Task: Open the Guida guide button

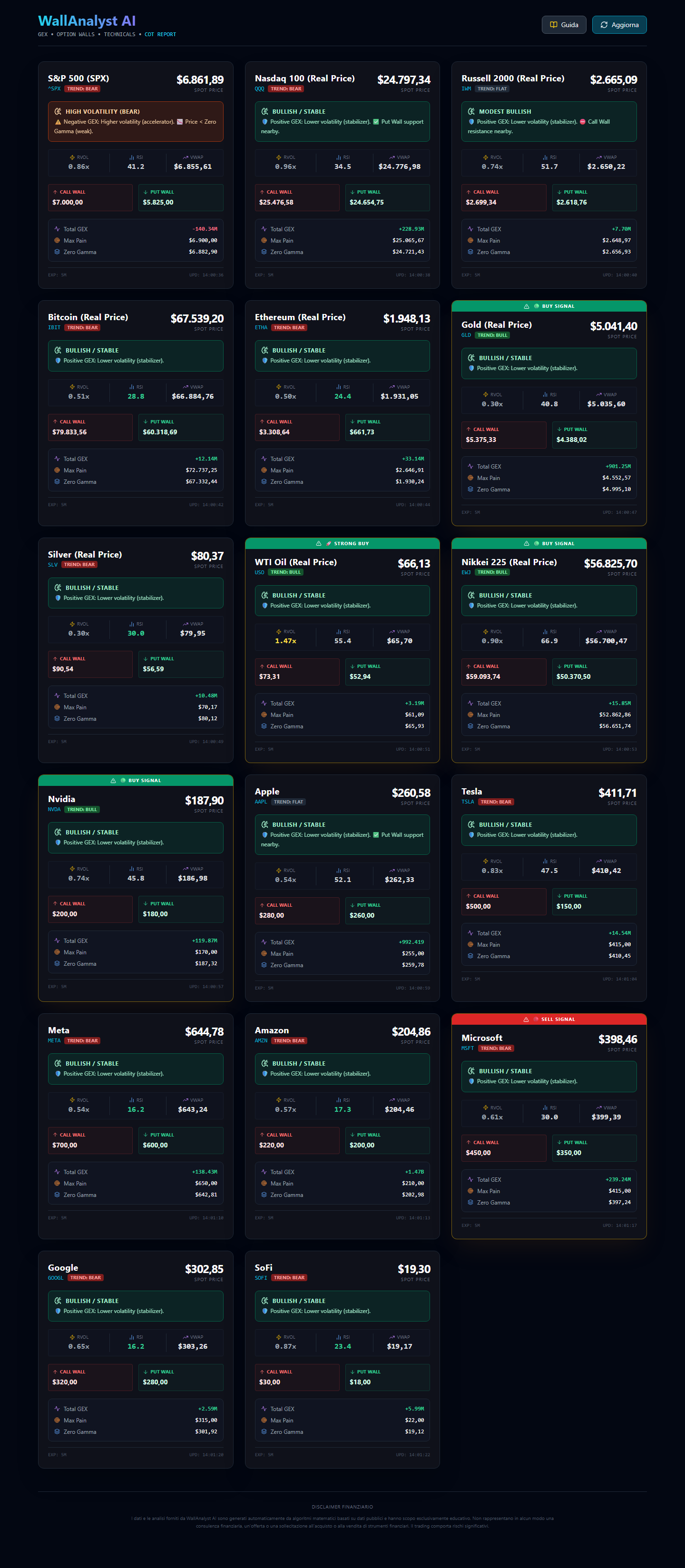Action: (x=564, y=25)
